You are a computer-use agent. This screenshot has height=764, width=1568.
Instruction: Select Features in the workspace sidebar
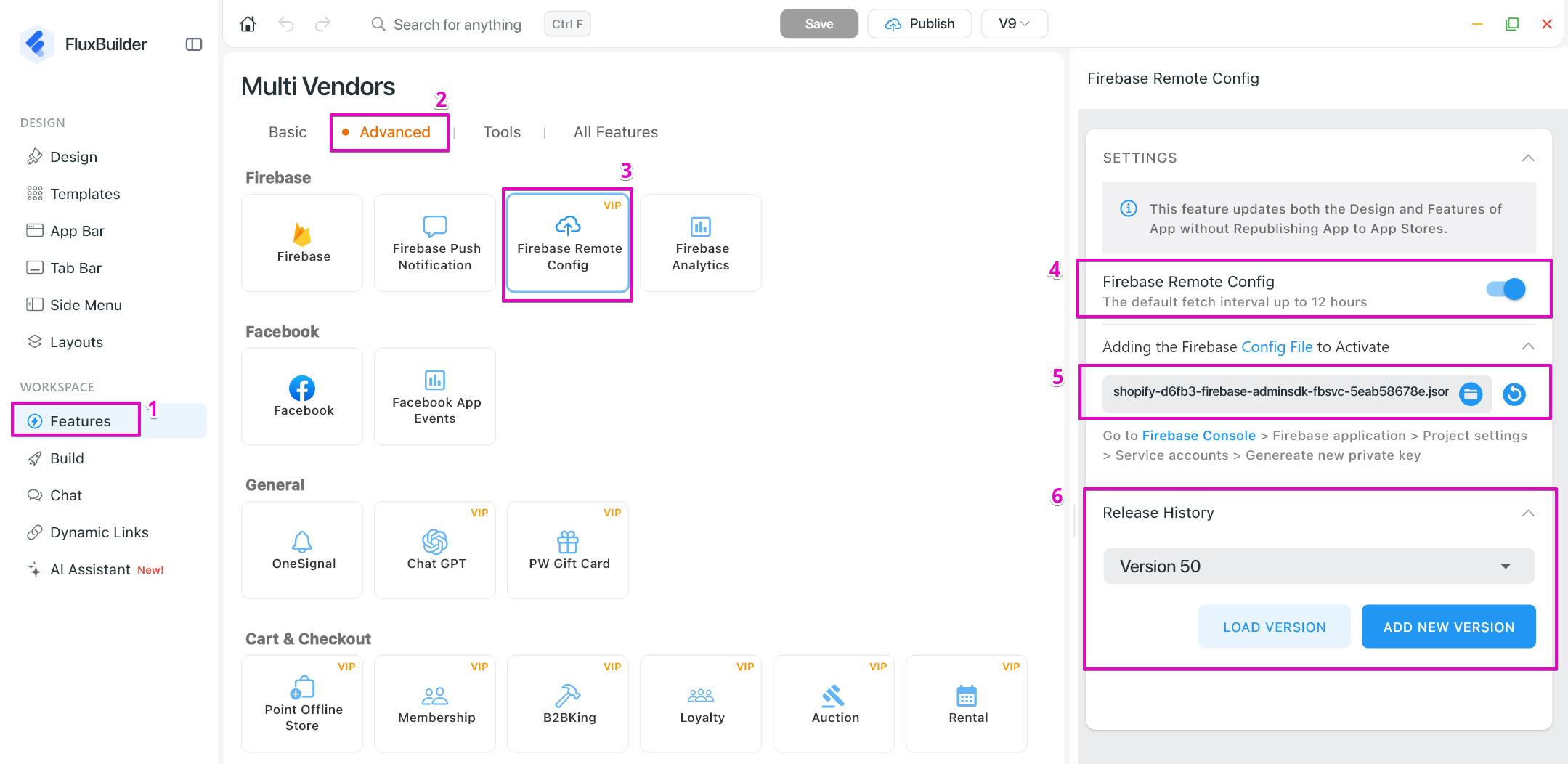tap(109, 421)
